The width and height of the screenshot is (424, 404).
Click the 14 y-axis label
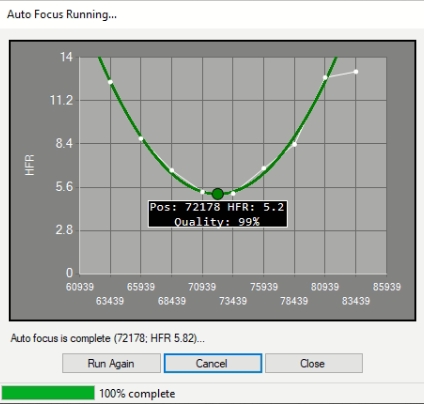[x=66, y=57]
